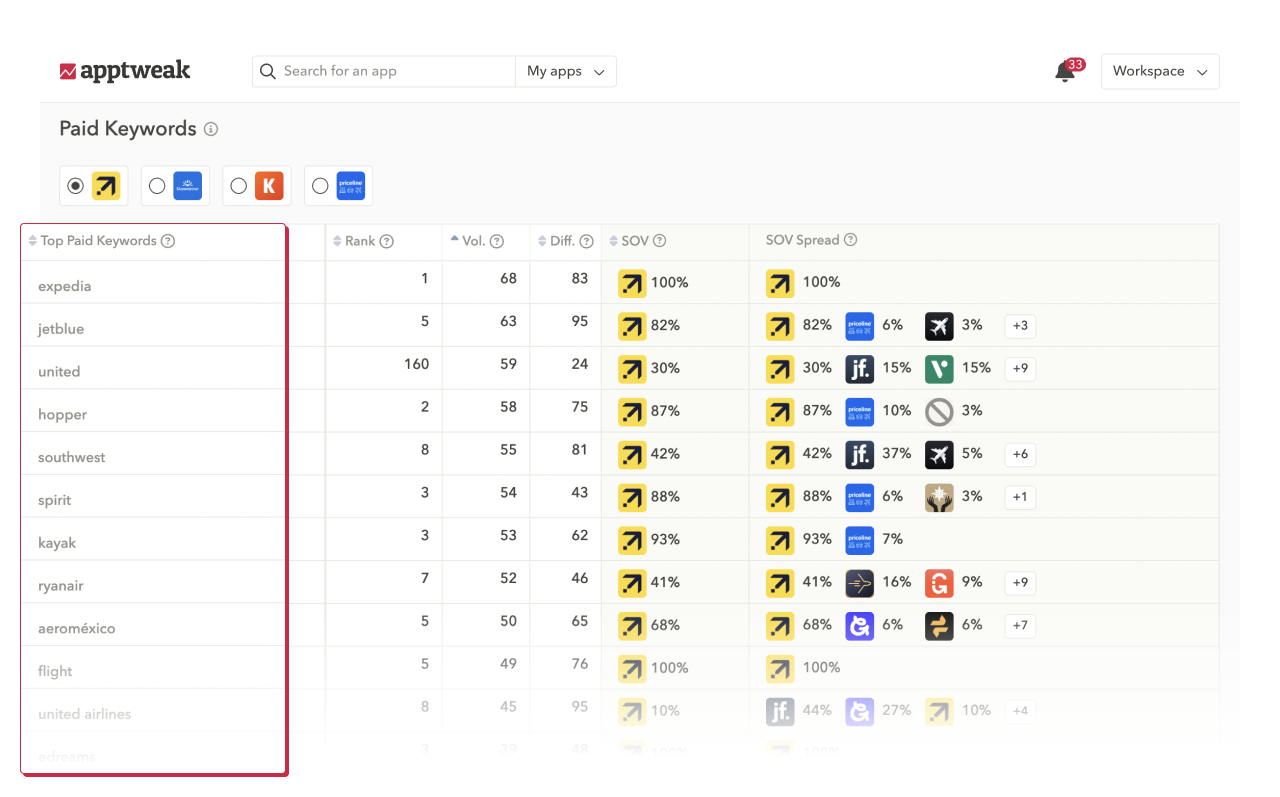Image resolution: width=1280 pixels, height=797 pixels.
Task: Click the help icon next to Diff.
Action: click(x=587, y=242)
